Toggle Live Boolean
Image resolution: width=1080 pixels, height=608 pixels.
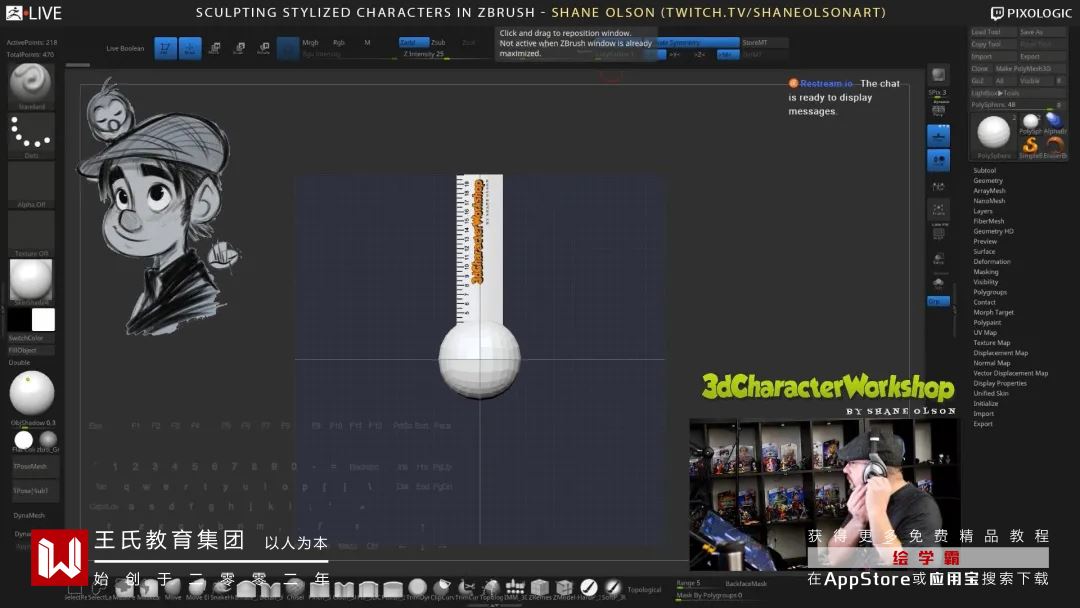coord(125,48)
